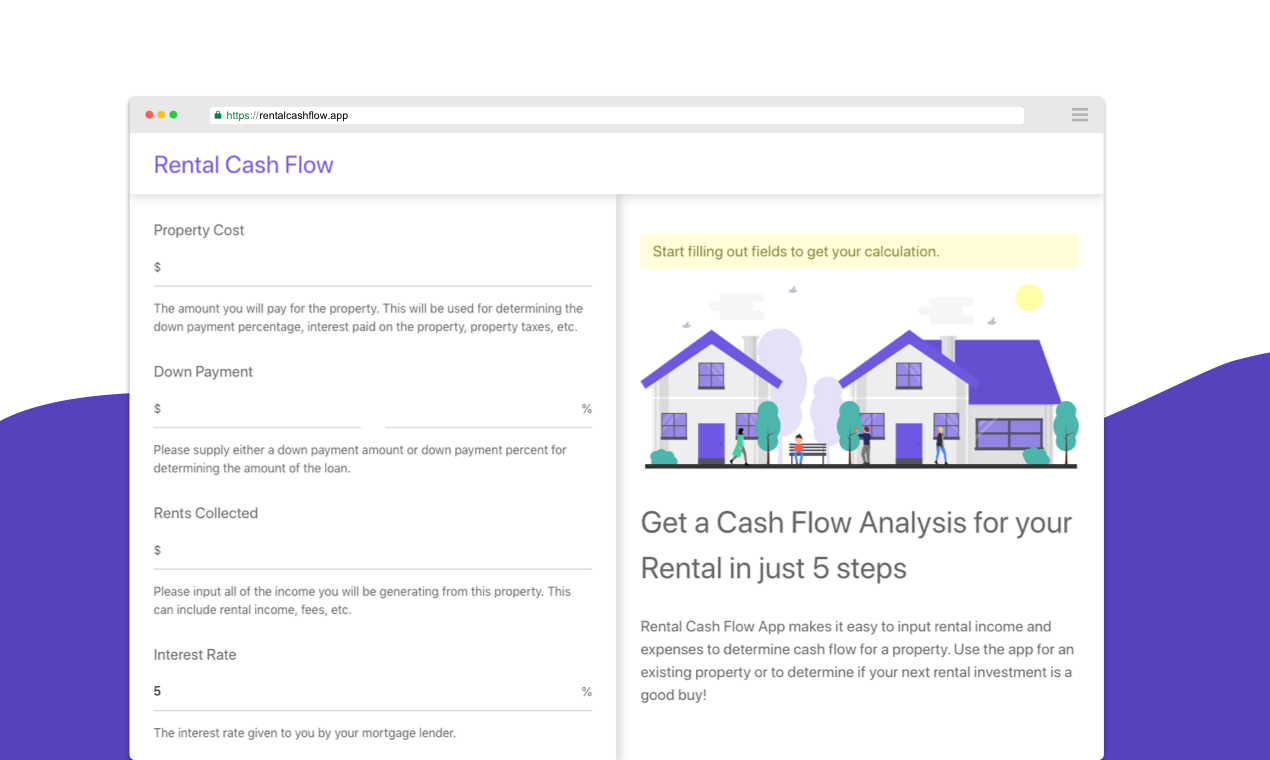The height and width of the screenshot is (760, 1270).
Task: Click the percent symbol beside the Interest Rate field
Action: pos(587,691)
